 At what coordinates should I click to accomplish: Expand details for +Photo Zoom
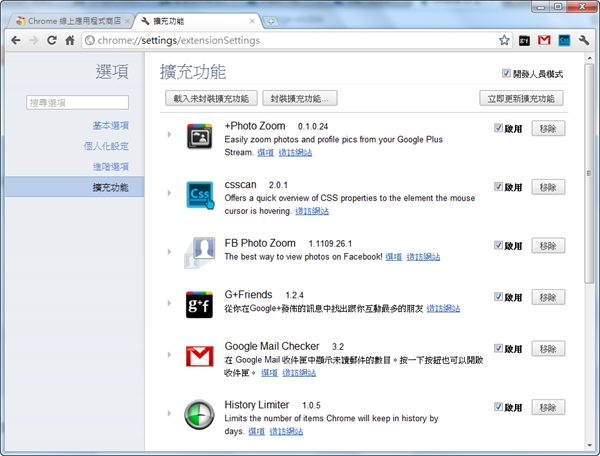click(x=169, y=134)
